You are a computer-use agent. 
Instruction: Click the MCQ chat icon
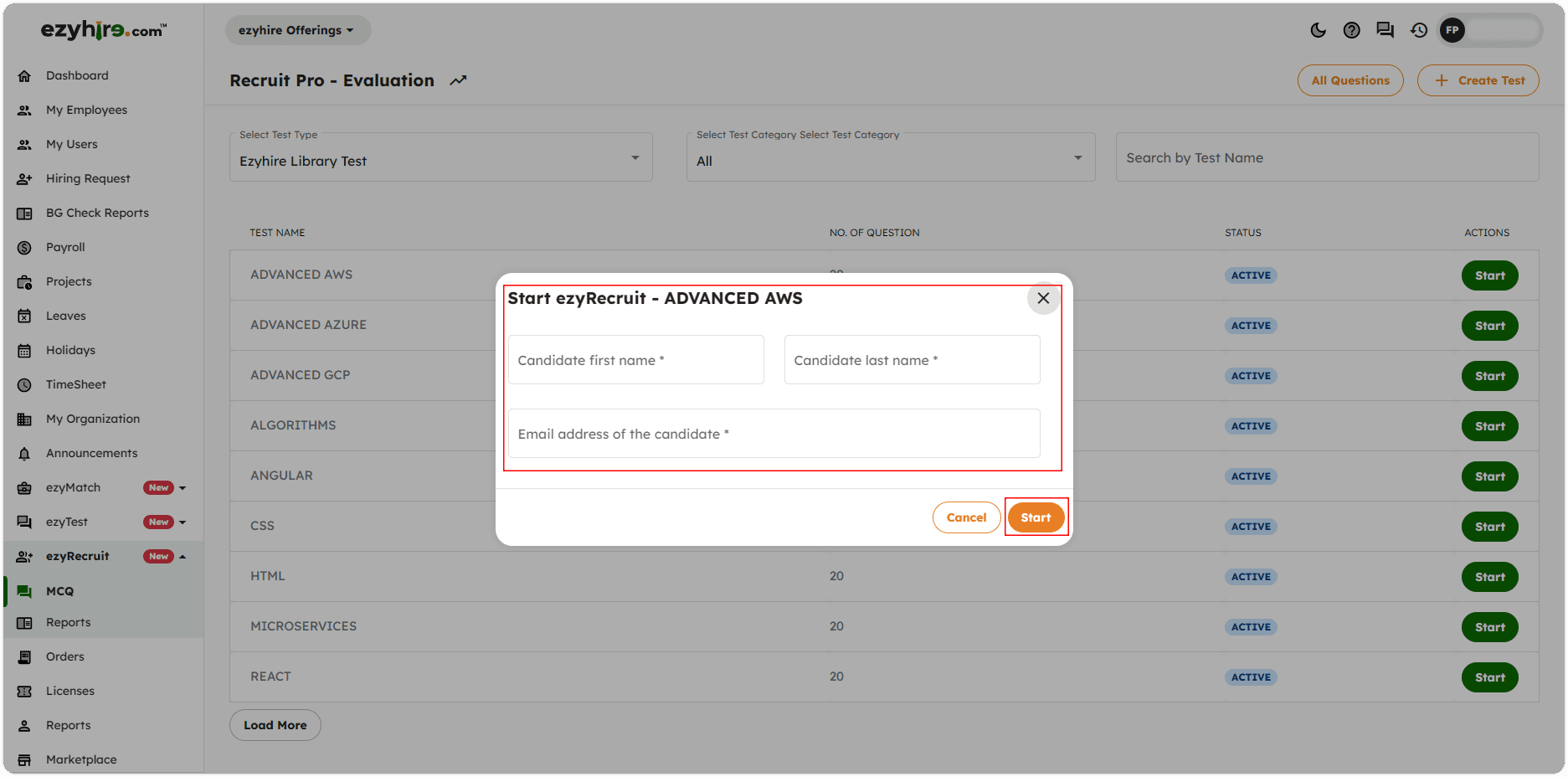24,591
